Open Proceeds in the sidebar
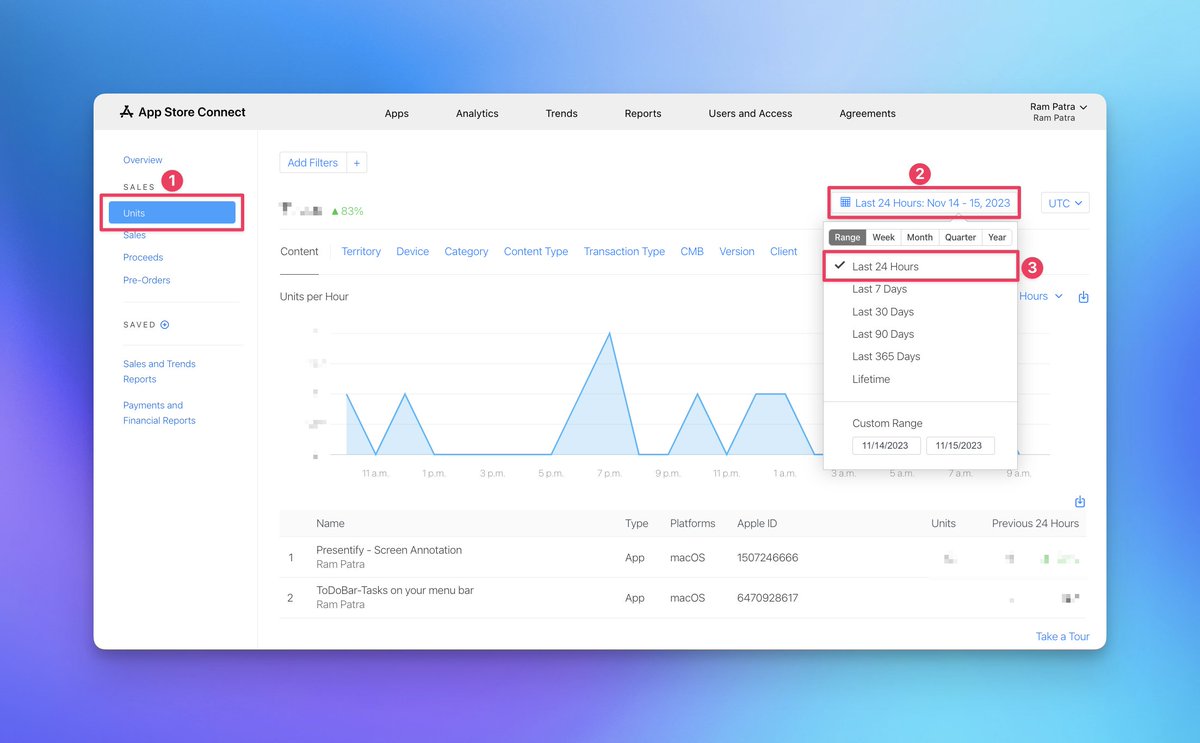1200x743 pixels. [x=143, y=258]
